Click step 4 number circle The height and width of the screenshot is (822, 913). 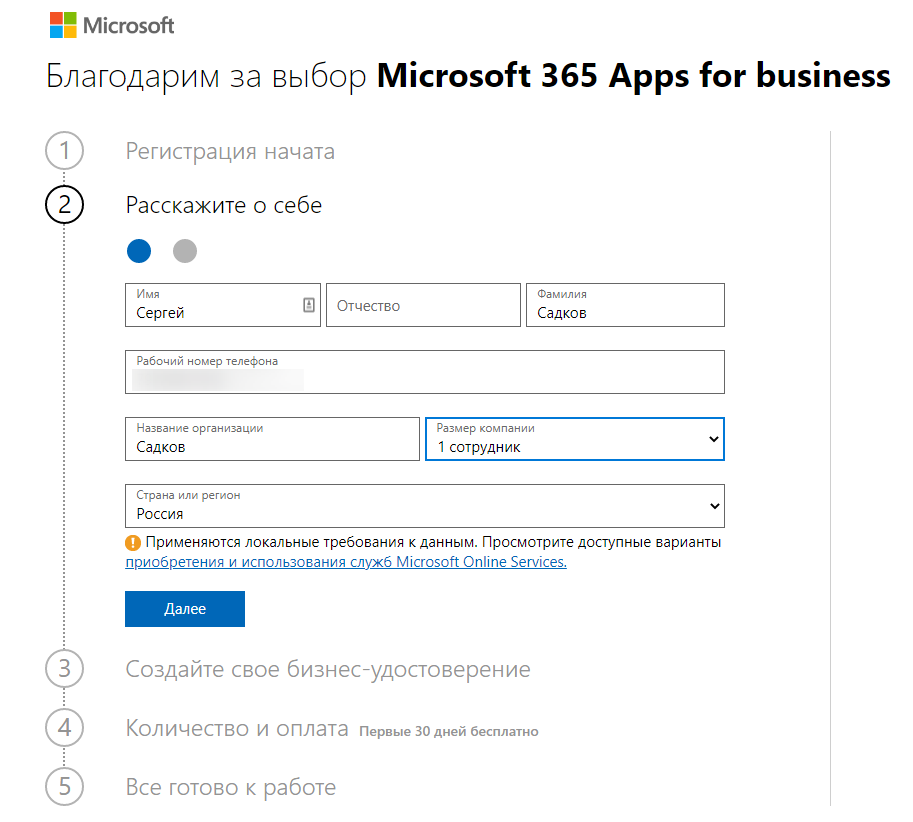pos(65,728)
